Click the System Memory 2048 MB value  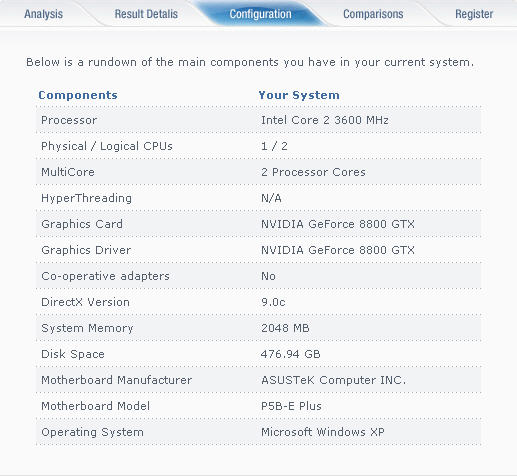pyautogui.click(x=285, y=328)
